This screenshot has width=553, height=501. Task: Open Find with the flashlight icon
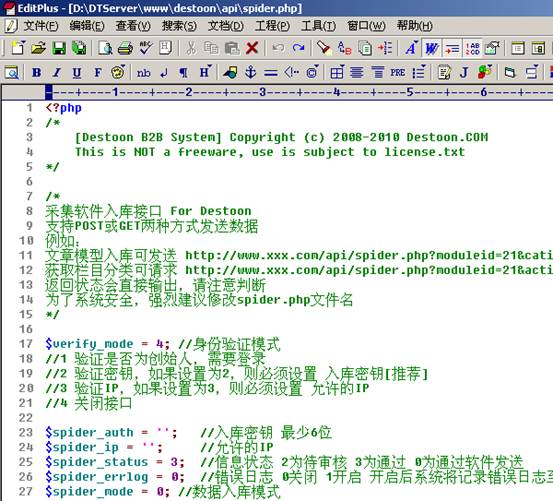tap(323, 48)
